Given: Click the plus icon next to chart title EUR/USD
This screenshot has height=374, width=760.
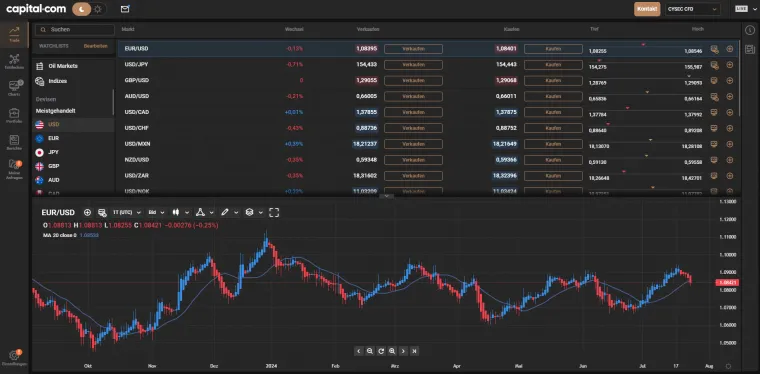Looking at the screenshot, I should click(x=87, y=212).
